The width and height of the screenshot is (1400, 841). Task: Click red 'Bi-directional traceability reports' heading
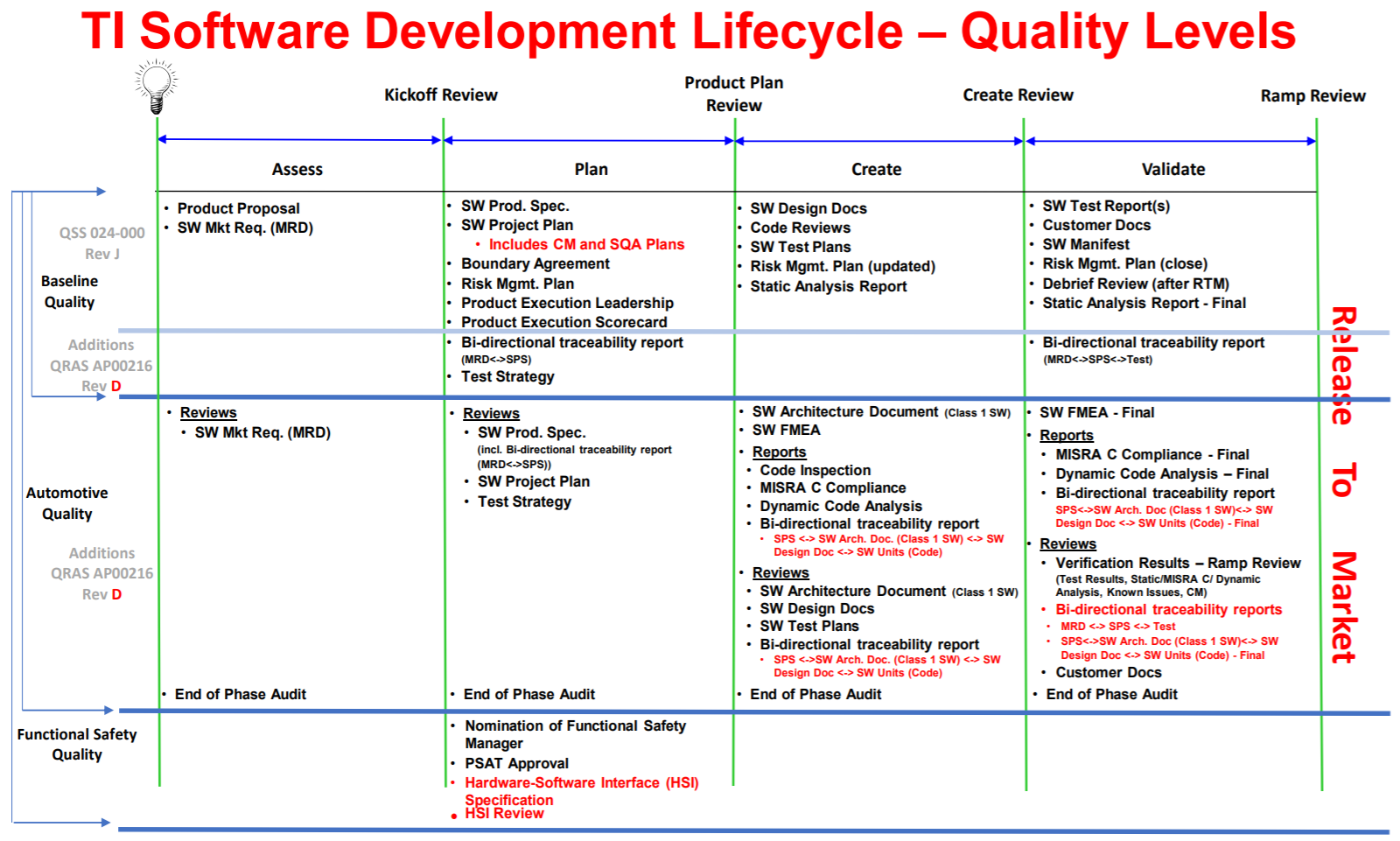1169,609
